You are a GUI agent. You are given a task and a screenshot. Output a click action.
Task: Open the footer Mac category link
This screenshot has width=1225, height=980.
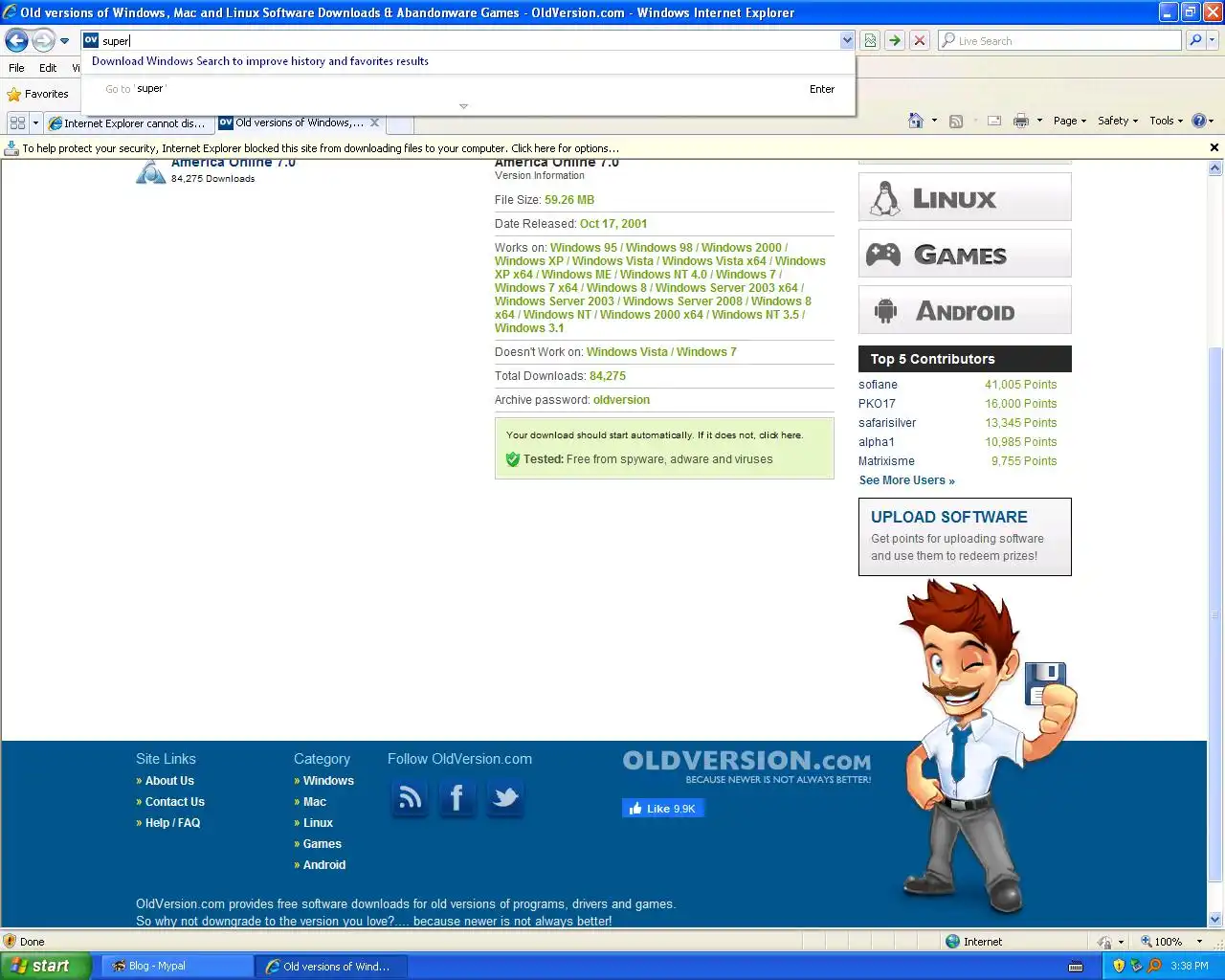coord(315,802)
